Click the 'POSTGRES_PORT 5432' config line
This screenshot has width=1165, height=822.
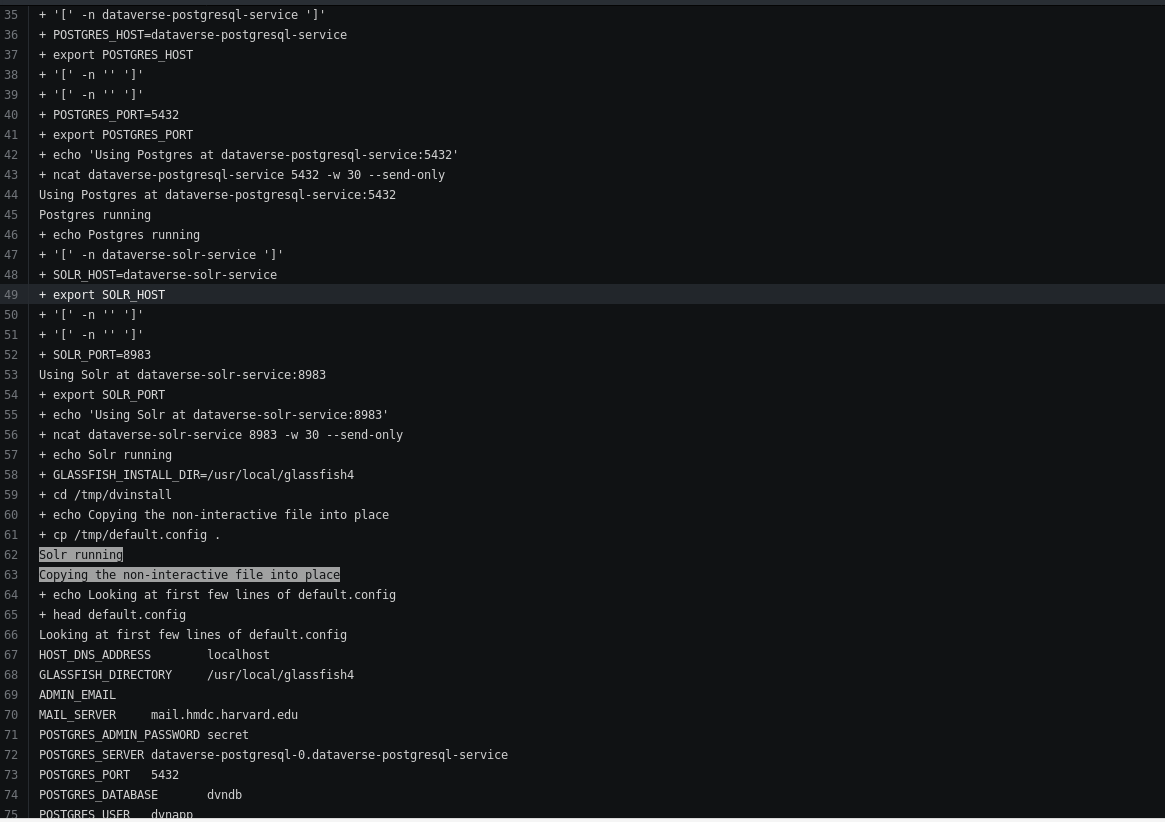(x=109, y=775)
